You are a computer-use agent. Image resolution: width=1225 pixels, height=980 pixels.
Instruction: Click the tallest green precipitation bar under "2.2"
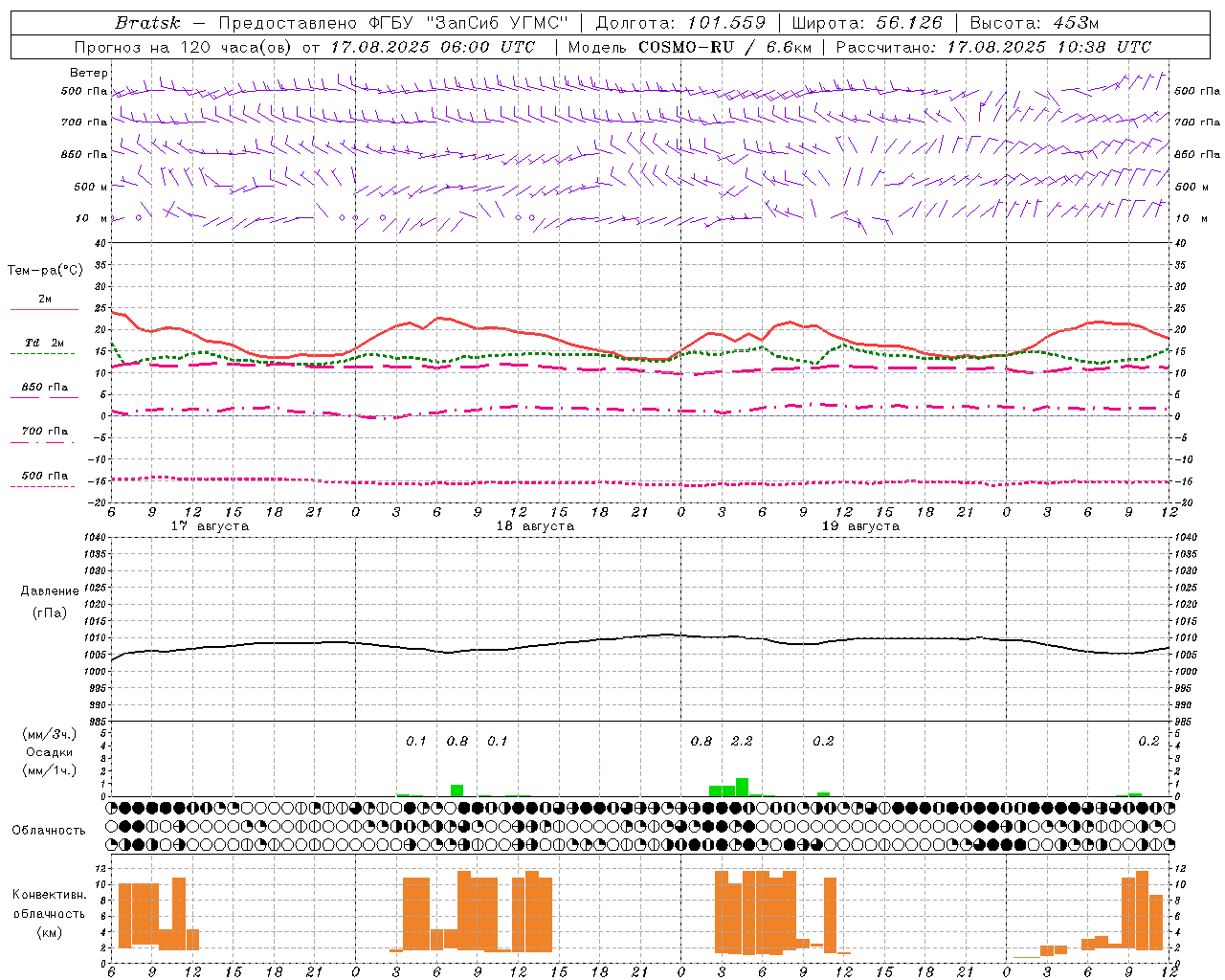tap(742, 787)
